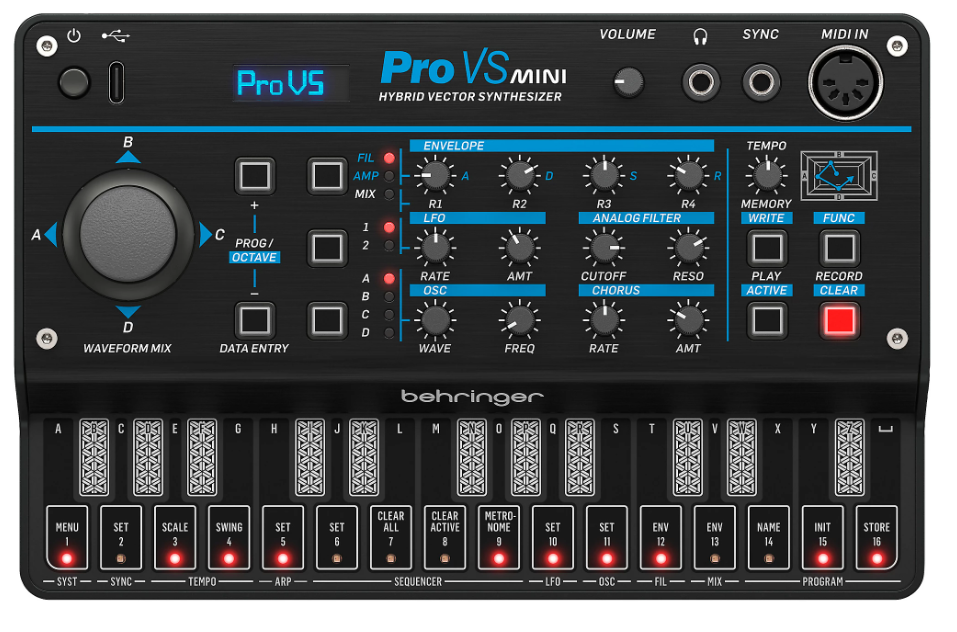
Task: Click the ENV 13 mix key
Action: click(715, 537)
